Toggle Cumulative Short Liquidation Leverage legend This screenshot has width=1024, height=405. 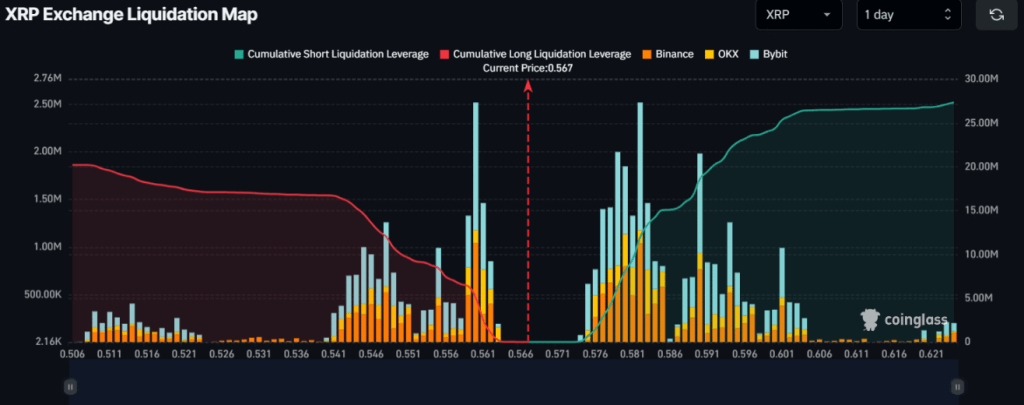(x=332, y=54)
